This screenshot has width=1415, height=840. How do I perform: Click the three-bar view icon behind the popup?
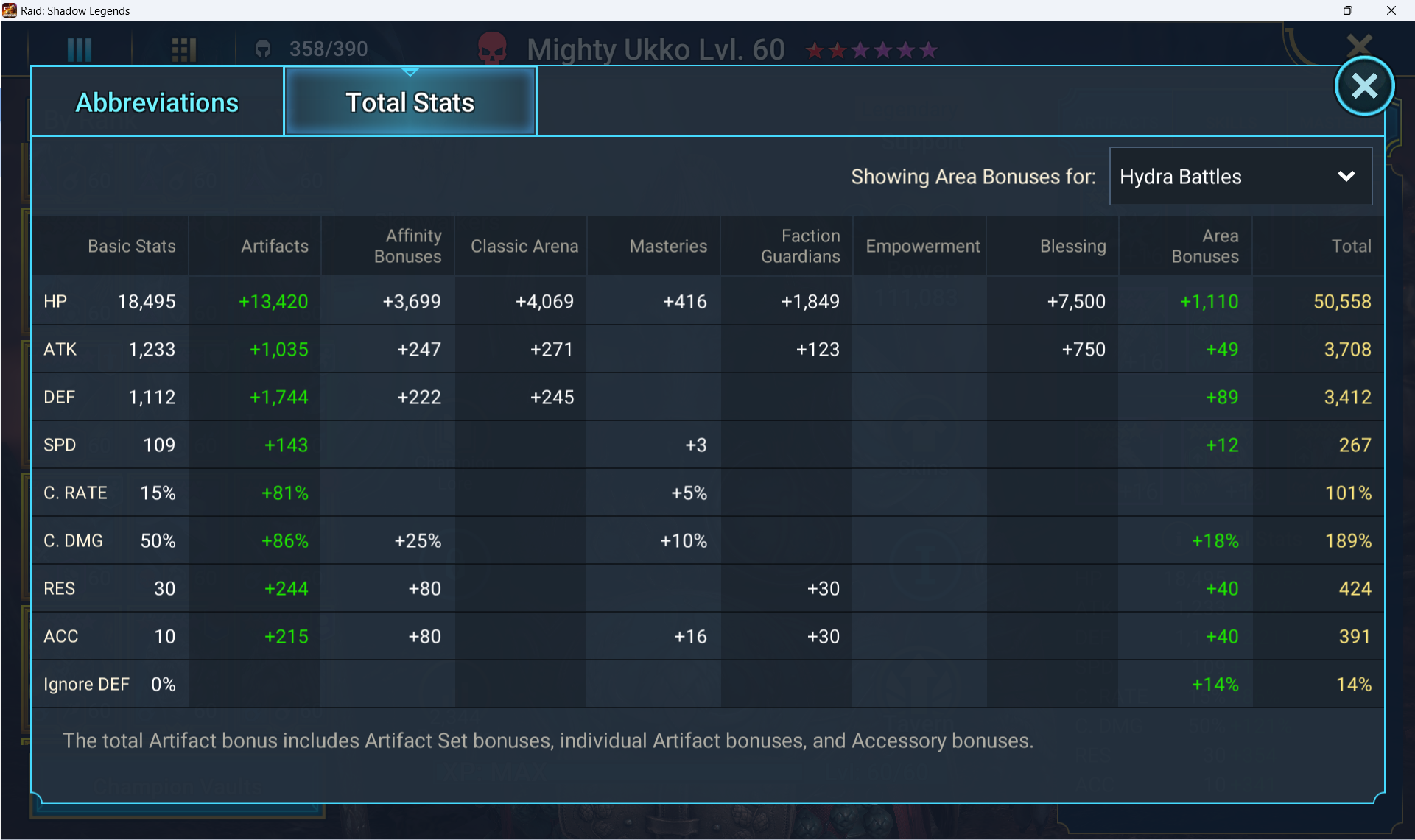[80, 49]
